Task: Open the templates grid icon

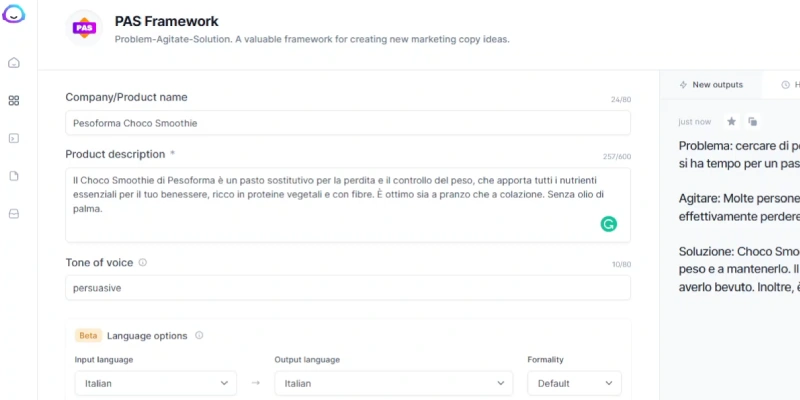Action: click(14, 101)
